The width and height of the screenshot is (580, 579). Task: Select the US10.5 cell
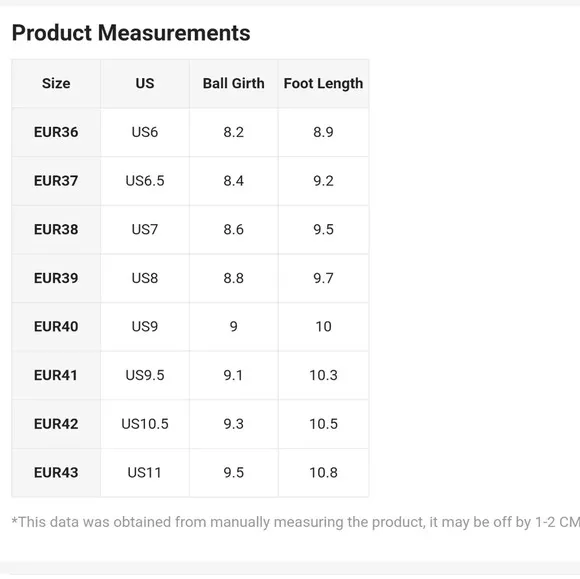click(145, 424)
